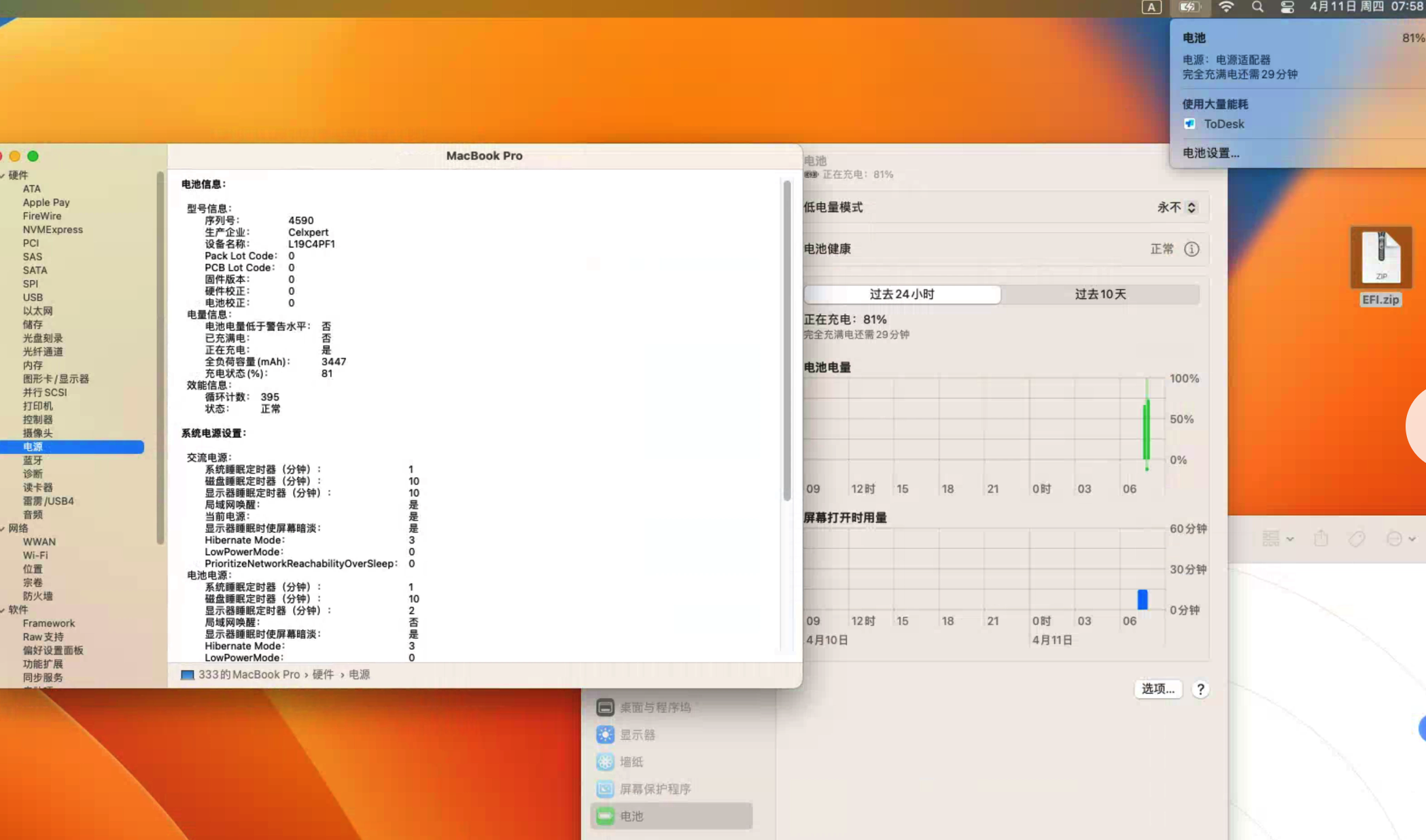Select 桌面与程序坞 in the settings sidebar
Image resolution: width=1426 pixels, height=840 pixels.
(654, 706)
